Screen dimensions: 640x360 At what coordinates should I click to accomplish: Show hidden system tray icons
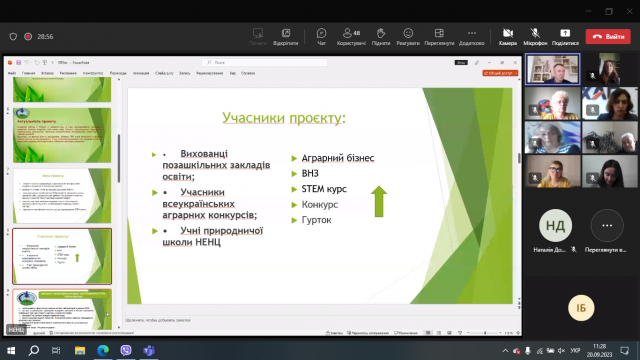click(x=505, y=351)
